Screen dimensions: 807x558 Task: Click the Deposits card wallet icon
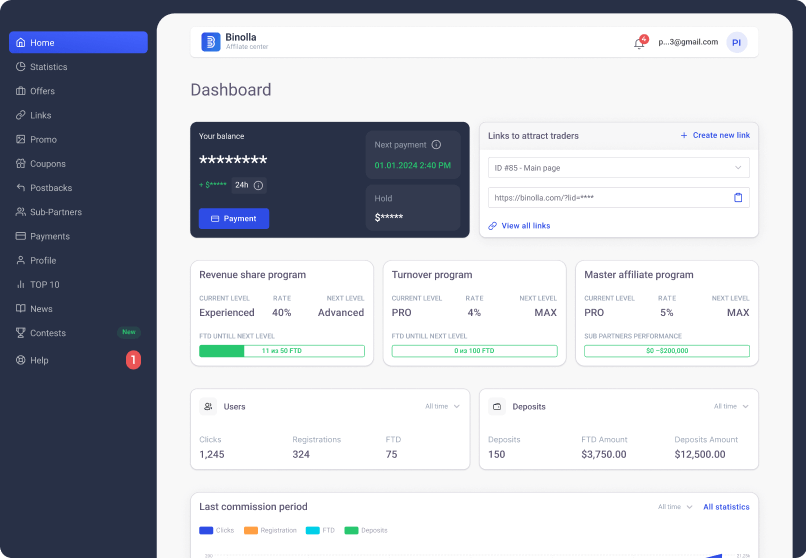coord(497,407)
